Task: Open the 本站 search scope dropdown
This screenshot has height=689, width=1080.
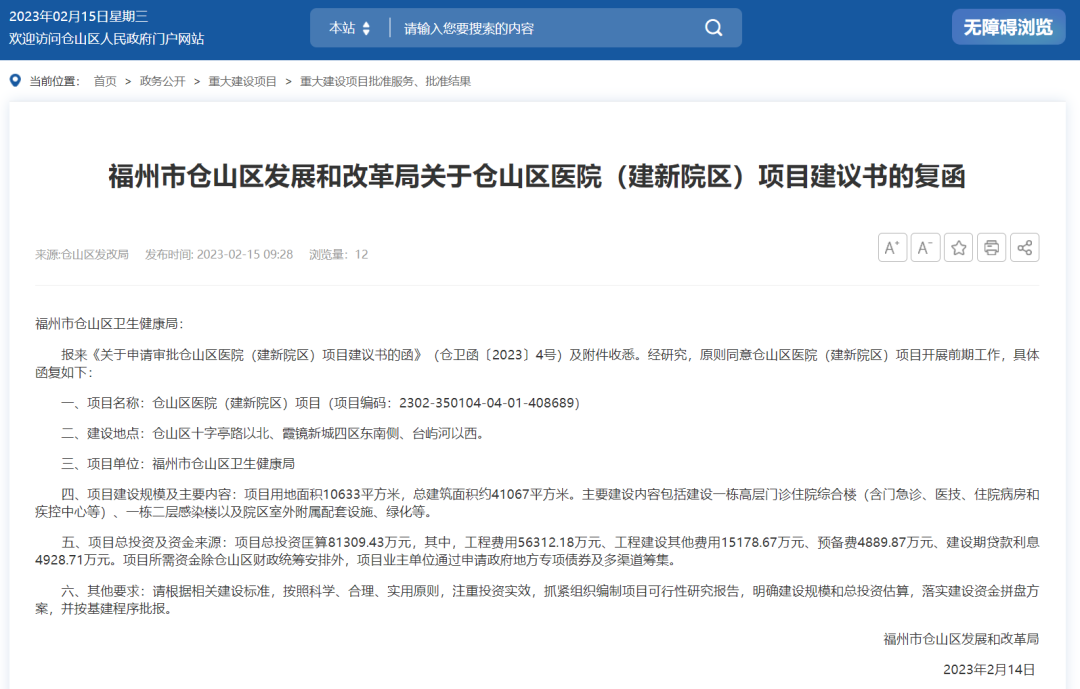Action: click(x=349, y=28)
